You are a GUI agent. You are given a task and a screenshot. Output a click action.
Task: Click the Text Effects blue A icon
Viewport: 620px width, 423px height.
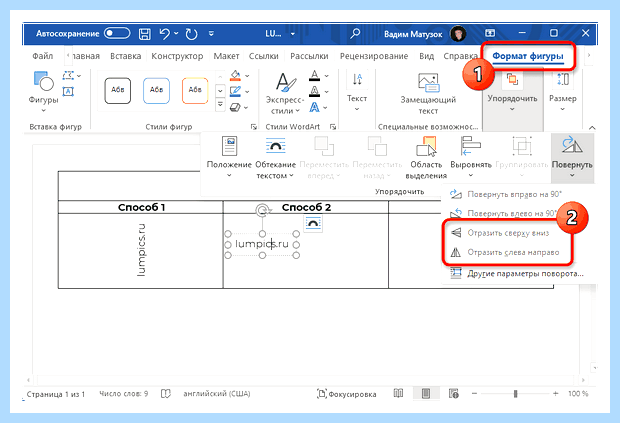click(314, 107)
